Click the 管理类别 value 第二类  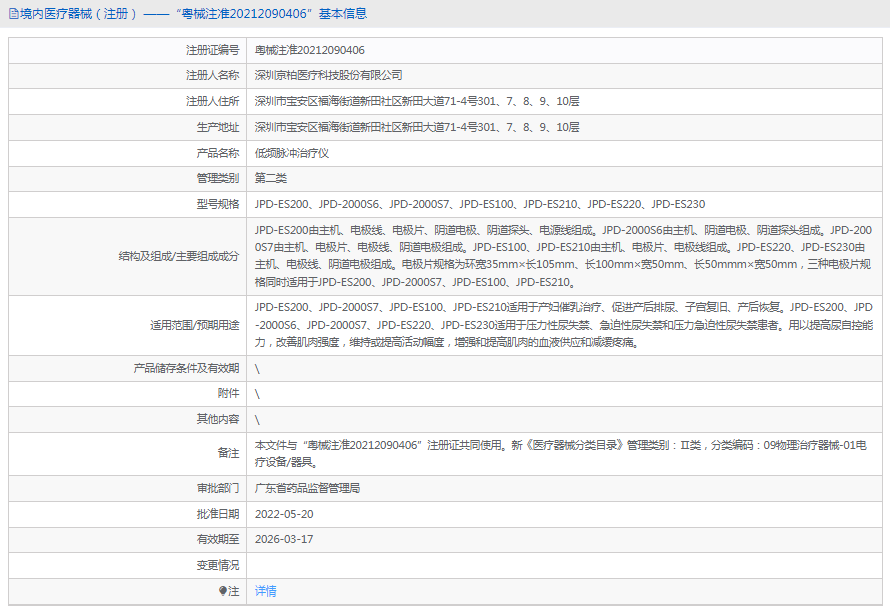pos(272,179)
